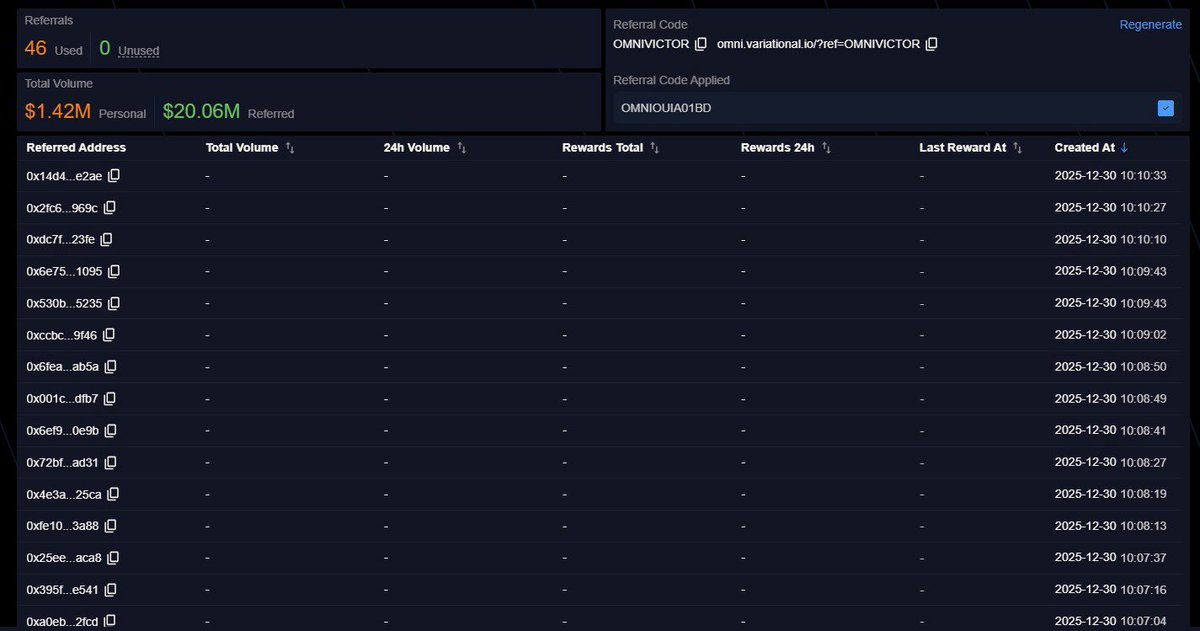The height and width of the screenshot is (631, 1200).
Task: Click timestamp 2025-12-30 10:10:27
Action: pyautogui.click(x=1111, y=208)
